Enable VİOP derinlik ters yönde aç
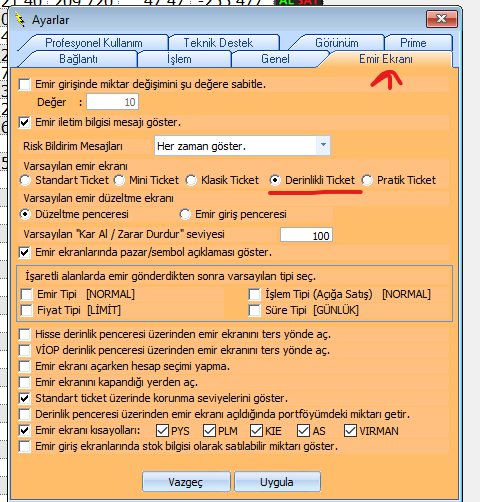 pyautogui.click(x=25, y=350)
